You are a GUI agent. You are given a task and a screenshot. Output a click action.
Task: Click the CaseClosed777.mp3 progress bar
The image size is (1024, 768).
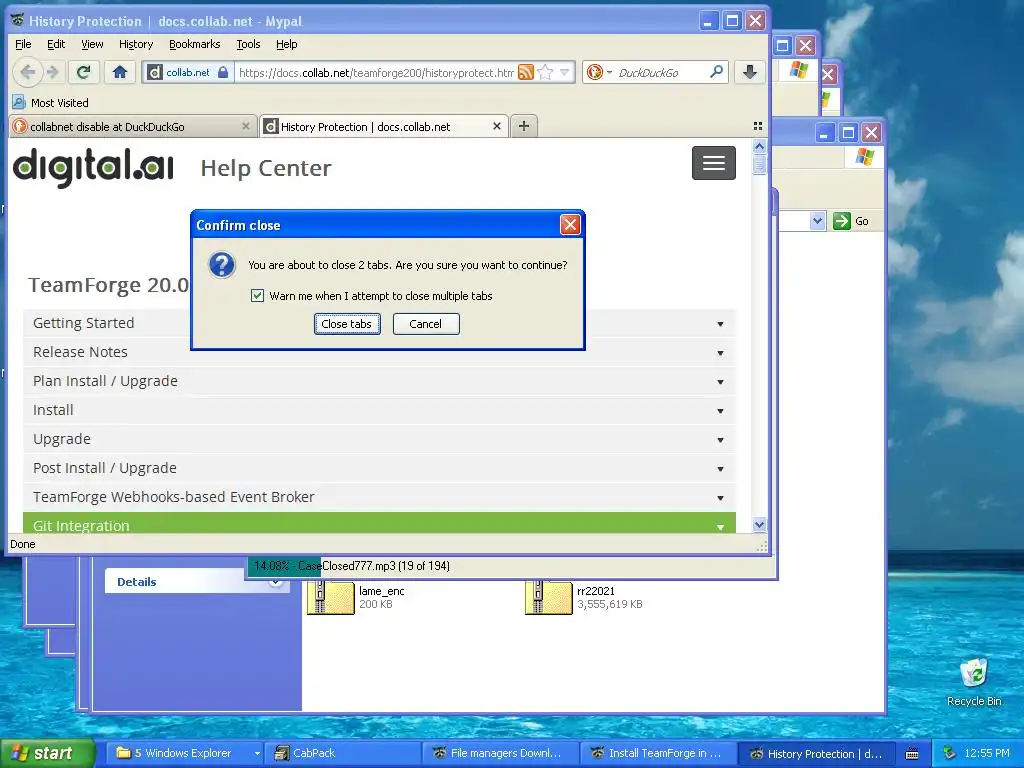[x=511, y=566]
